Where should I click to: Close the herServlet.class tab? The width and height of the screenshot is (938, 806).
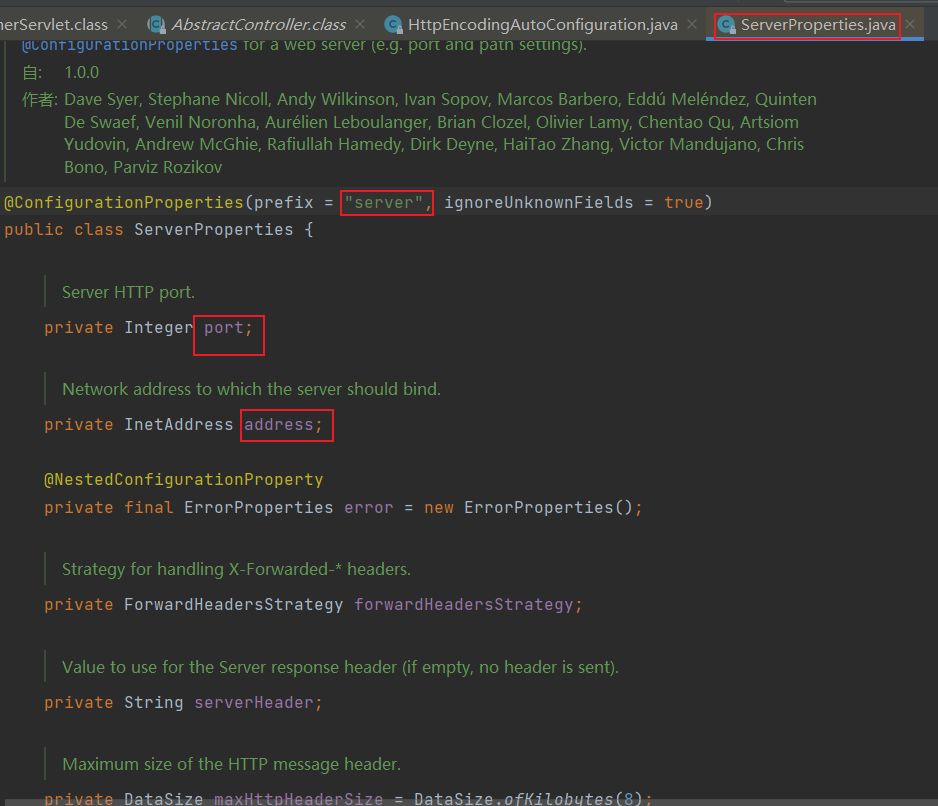click(122, 24)
